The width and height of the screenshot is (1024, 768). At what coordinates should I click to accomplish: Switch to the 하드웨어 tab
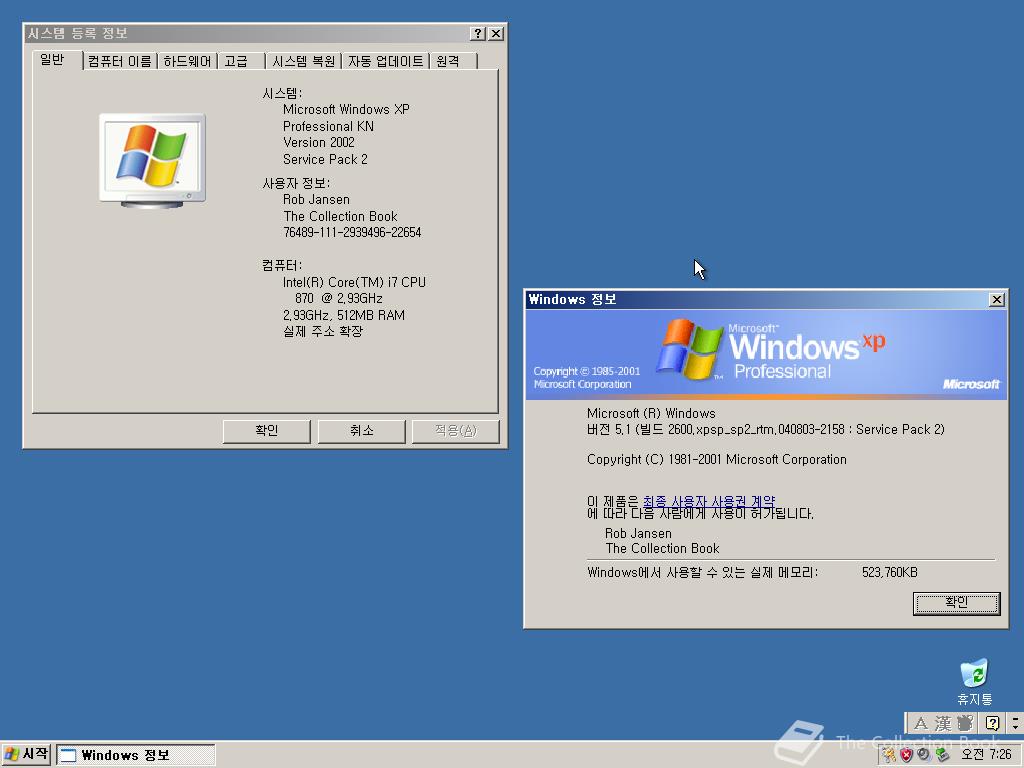point(187,61)
